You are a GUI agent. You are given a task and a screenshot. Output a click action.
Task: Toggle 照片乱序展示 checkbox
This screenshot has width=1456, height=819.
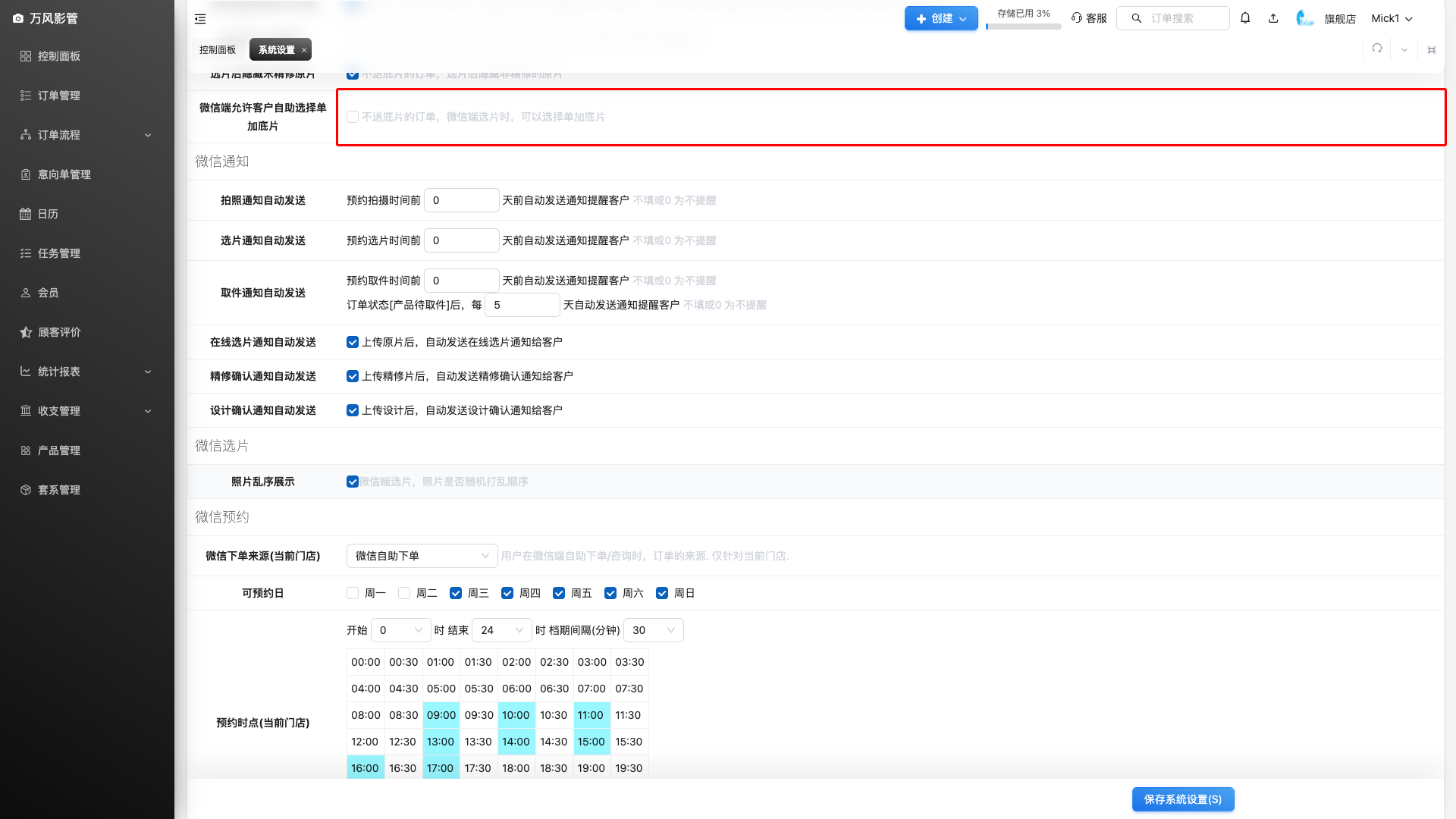353,482
